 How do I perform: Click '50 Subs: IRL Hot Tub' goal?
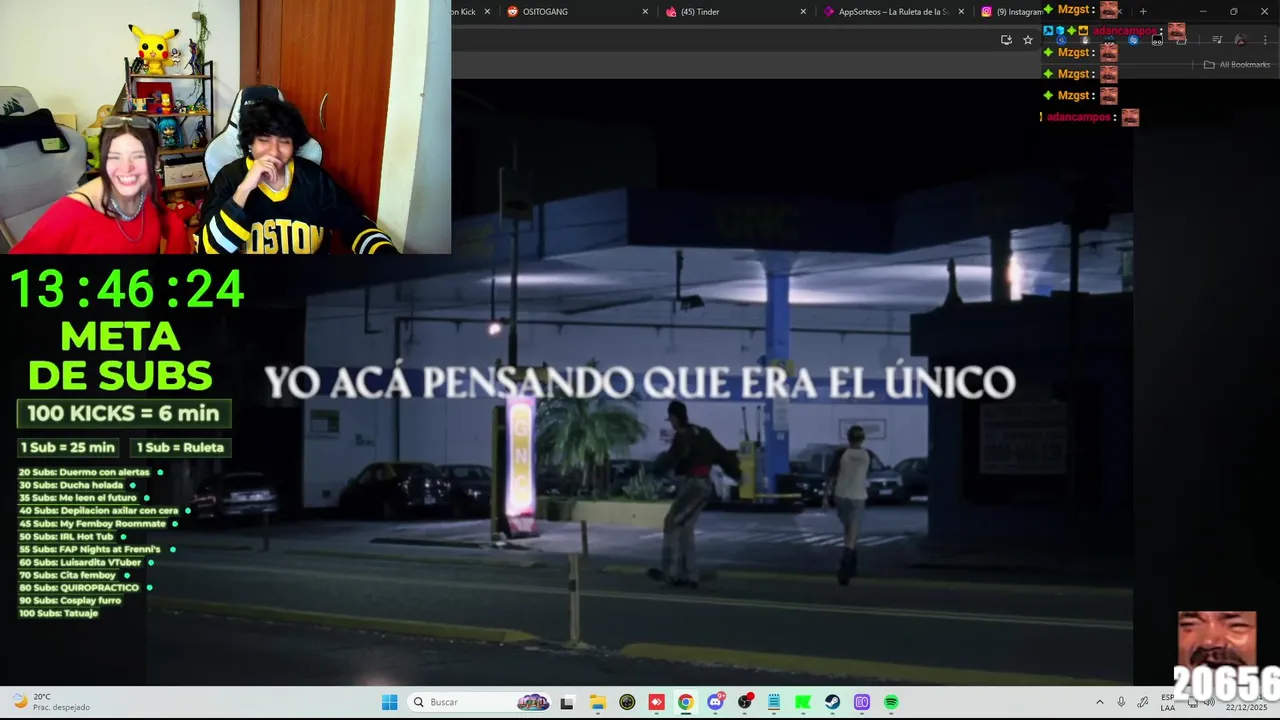66,537
